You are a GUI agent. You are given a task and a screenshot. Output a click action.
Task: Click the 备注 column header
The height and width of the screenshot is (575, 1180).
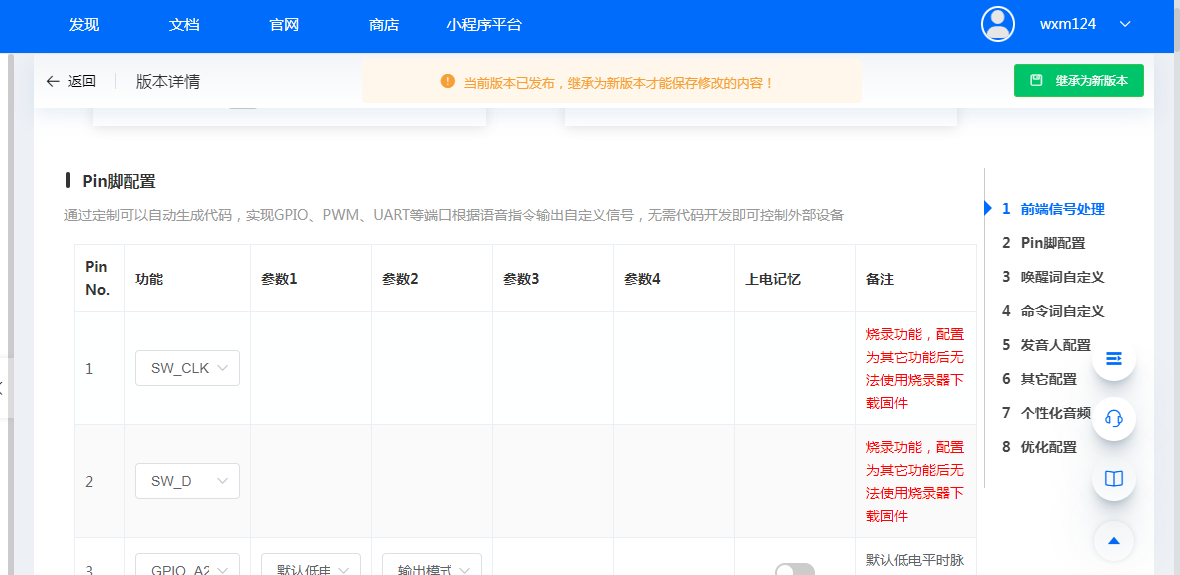pyautogui.click(x=880, y=278)
